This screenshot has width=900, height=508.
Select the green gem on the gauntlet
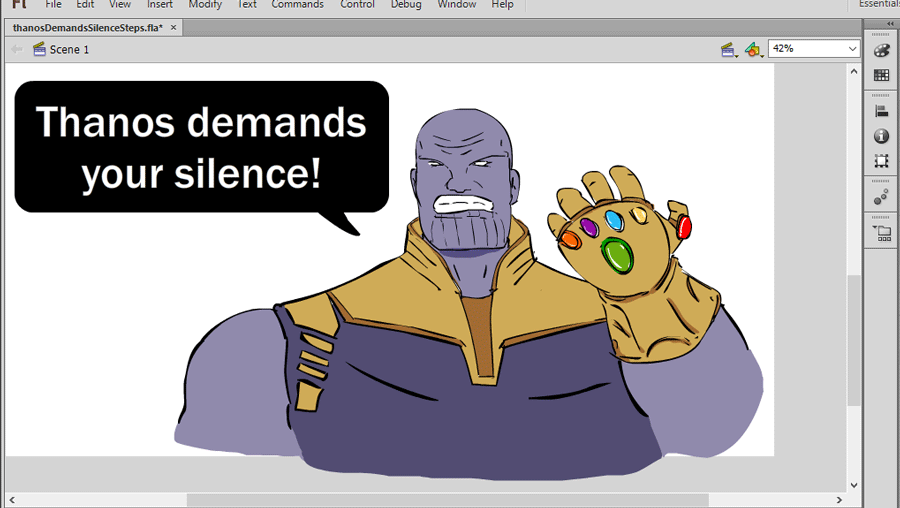pos(617,255)
